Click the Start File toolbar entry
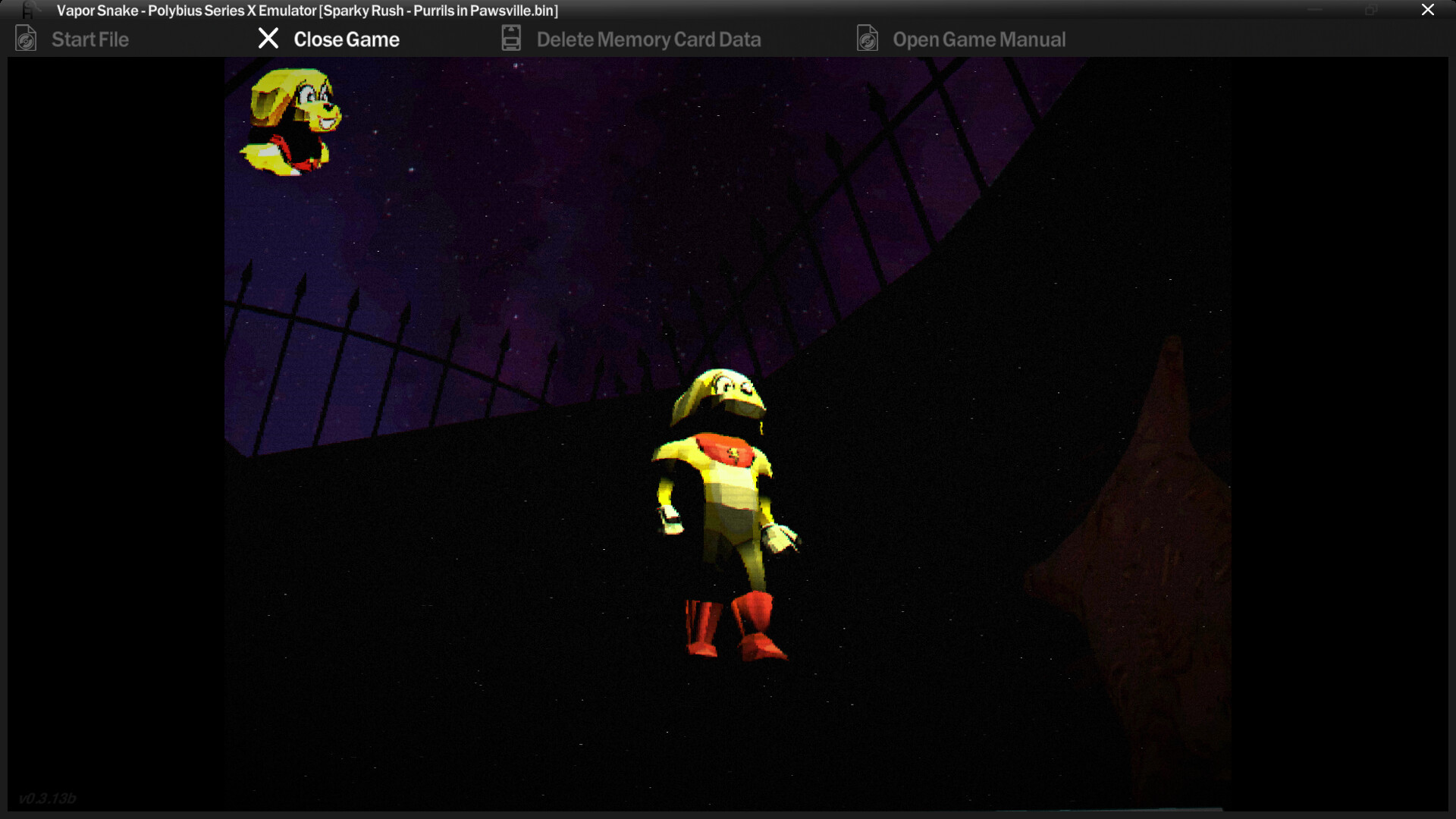Image resolution: width=1456 pixels, height=819 pixels. click(89, 39)
